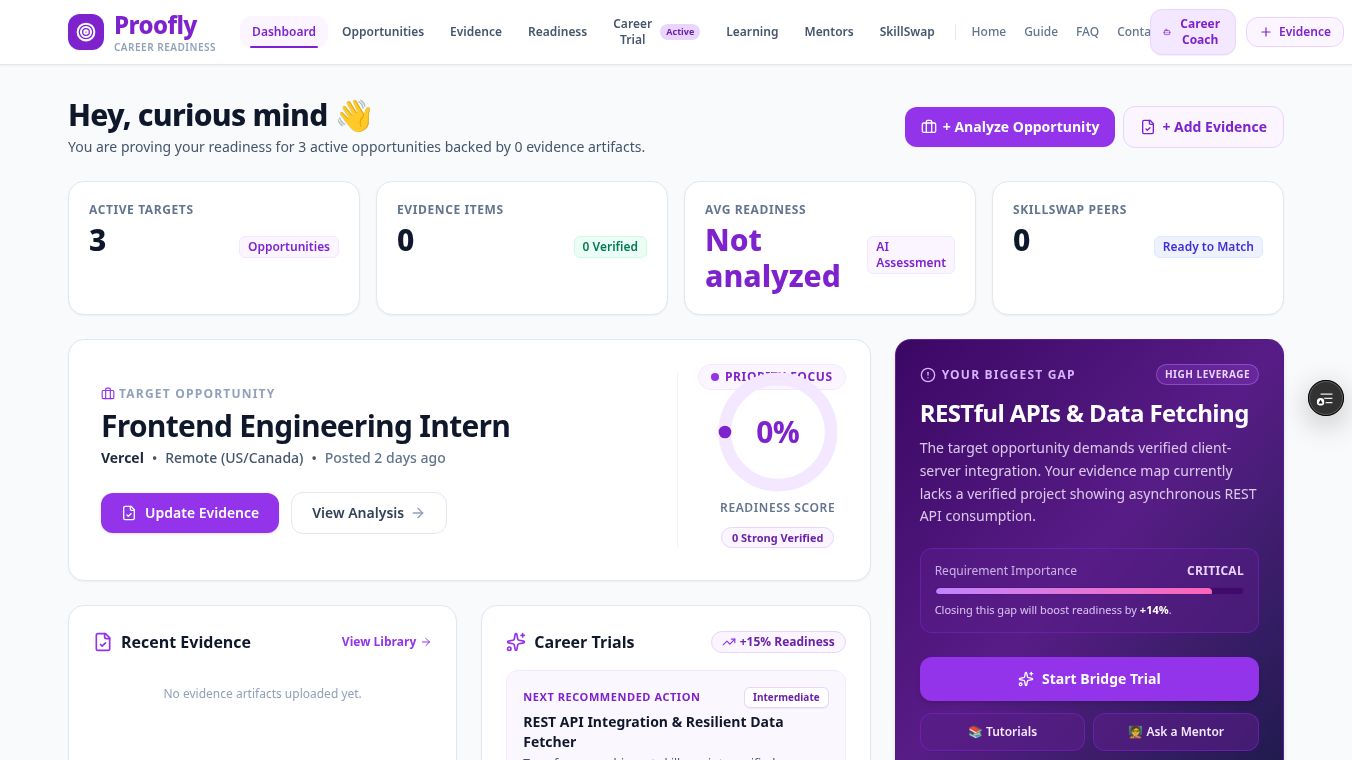The width and height of the screenshot is (1352, 760).
Task: Click the + Add Evidence button
Action: point(1203,127)
